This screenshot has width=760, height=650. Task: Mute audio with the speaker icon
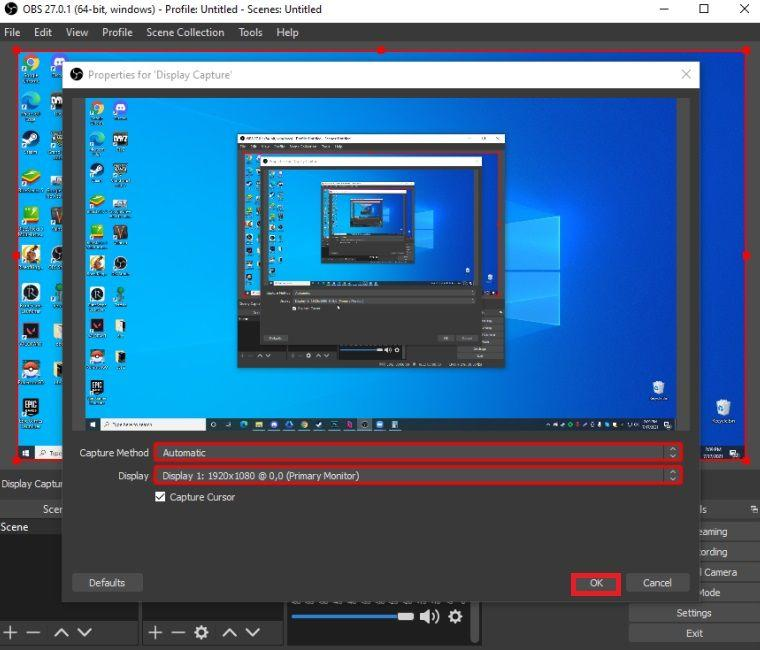click(x=429, y=617)
